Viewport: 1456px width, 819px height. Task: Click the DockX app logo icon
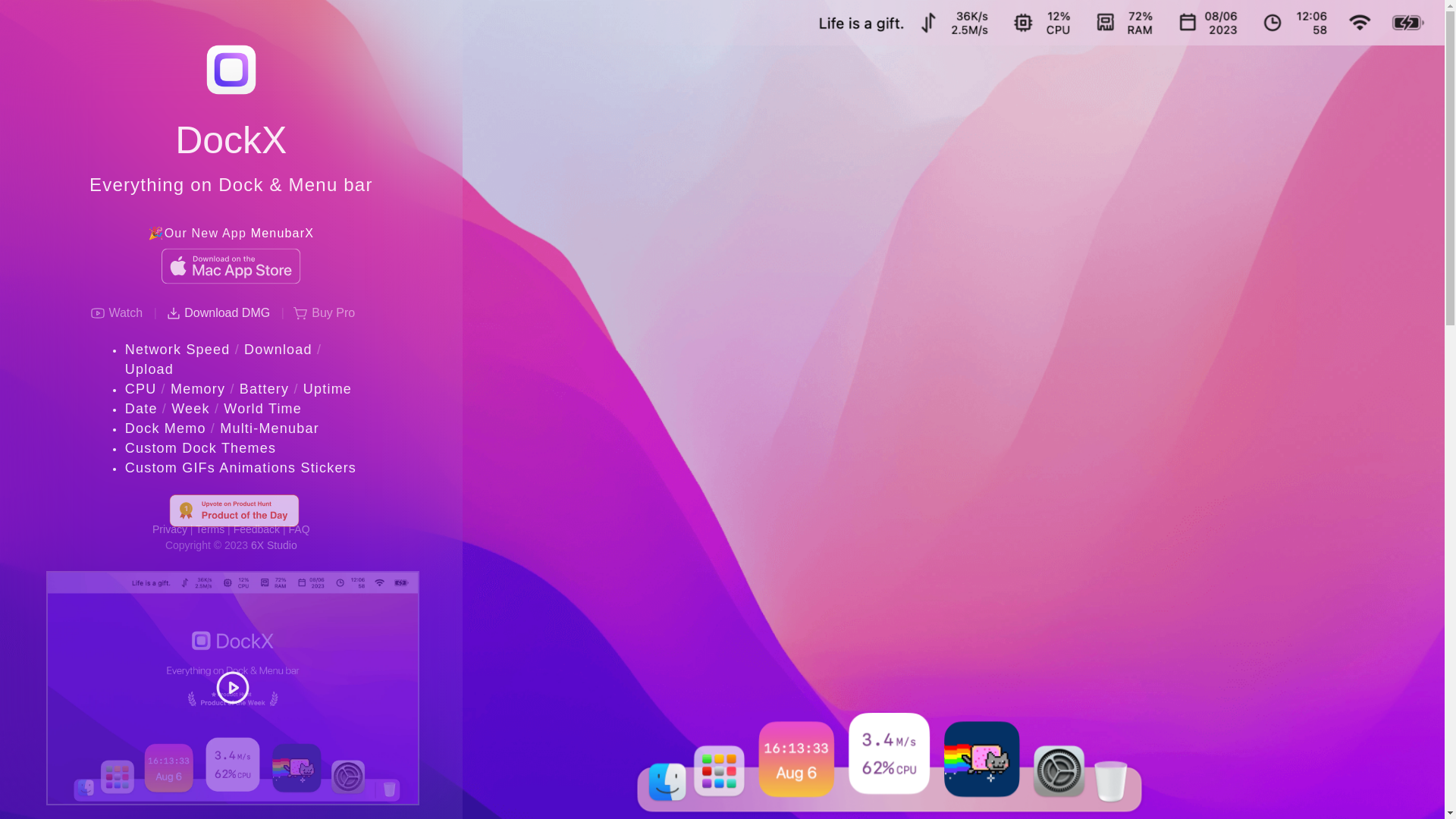231,70
